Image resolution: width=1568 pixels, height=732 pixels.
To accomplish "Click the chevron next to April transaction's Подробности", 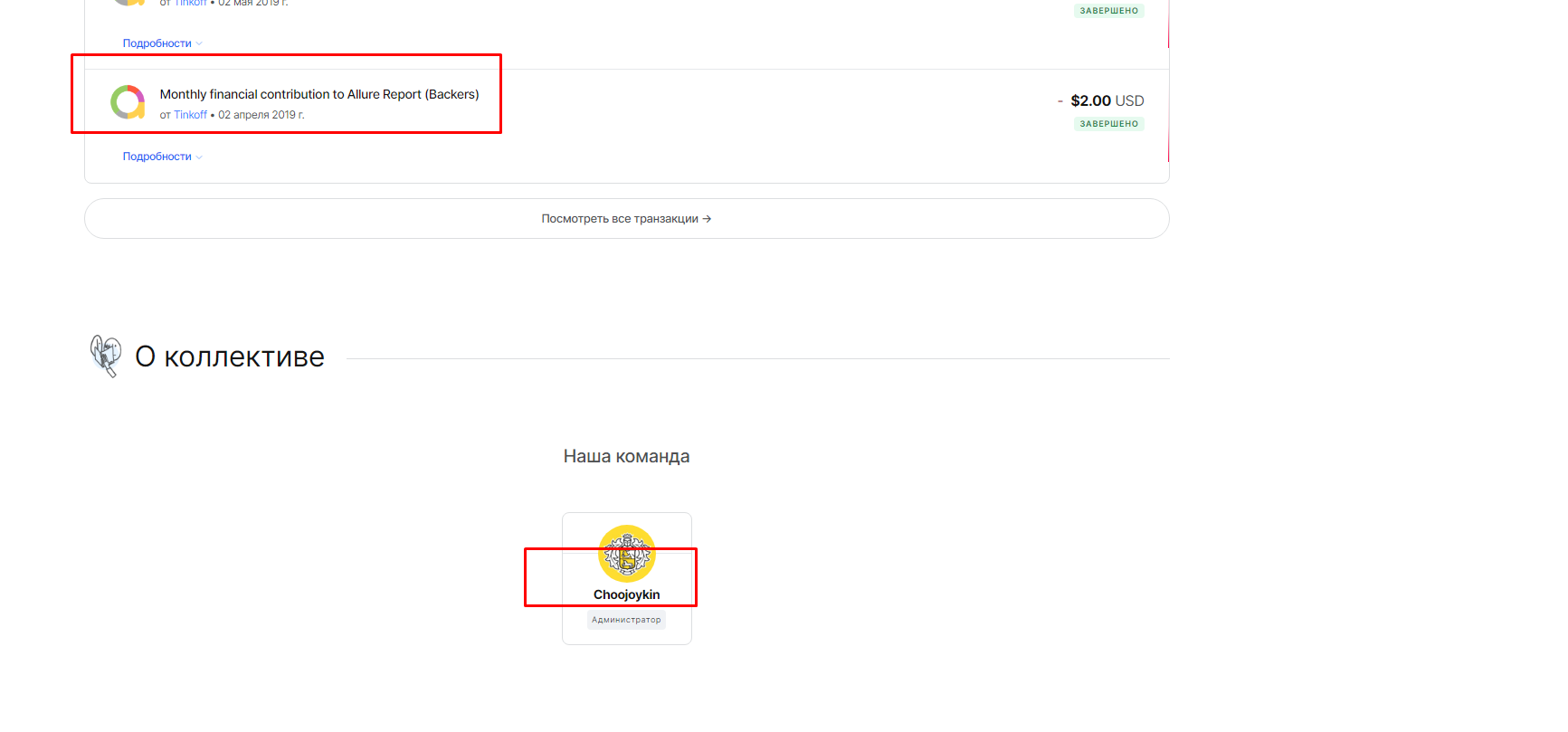I will click(199, 157).
